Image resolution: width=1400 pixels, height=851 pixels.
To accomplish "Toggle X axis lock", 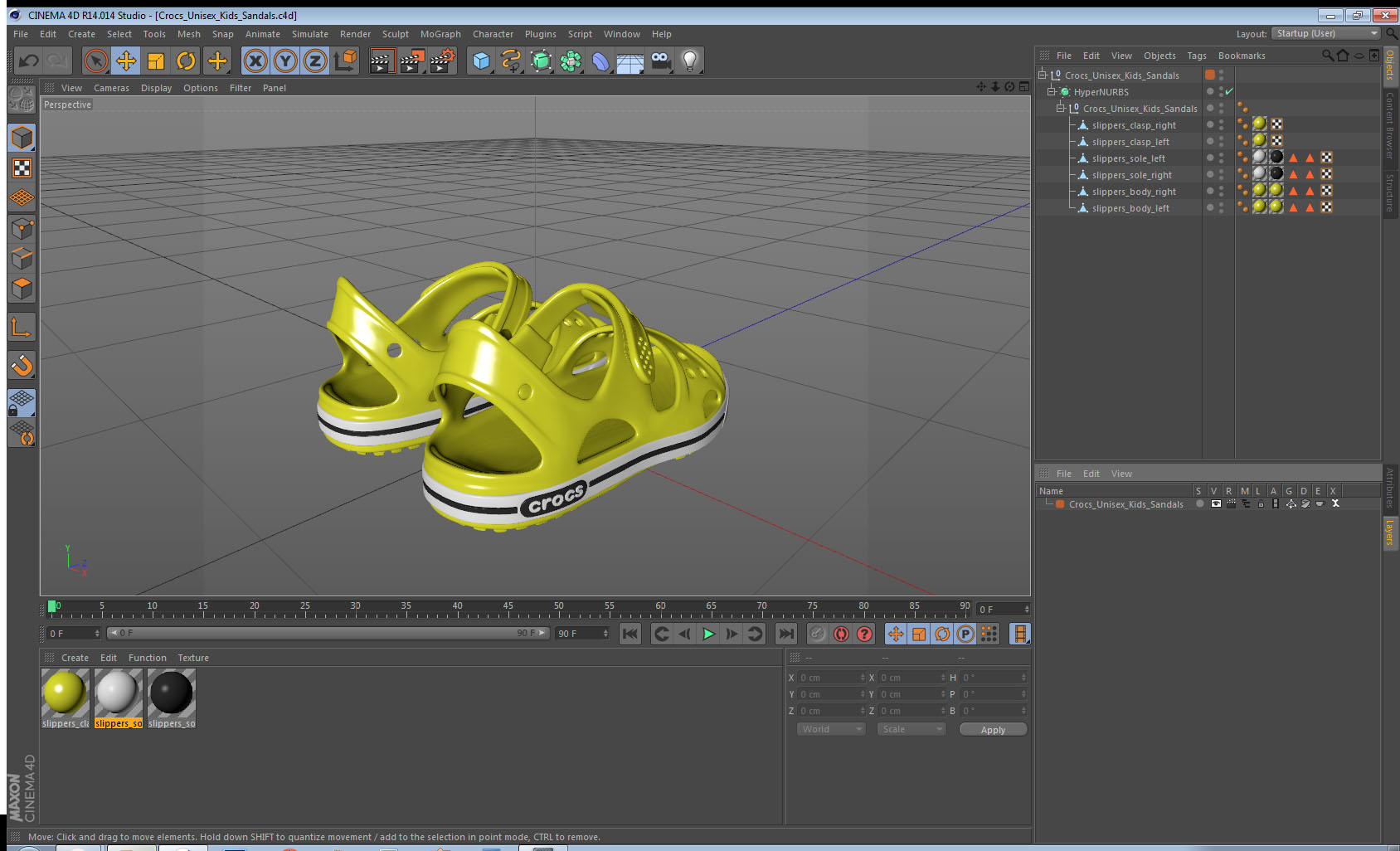I will 255,61.
